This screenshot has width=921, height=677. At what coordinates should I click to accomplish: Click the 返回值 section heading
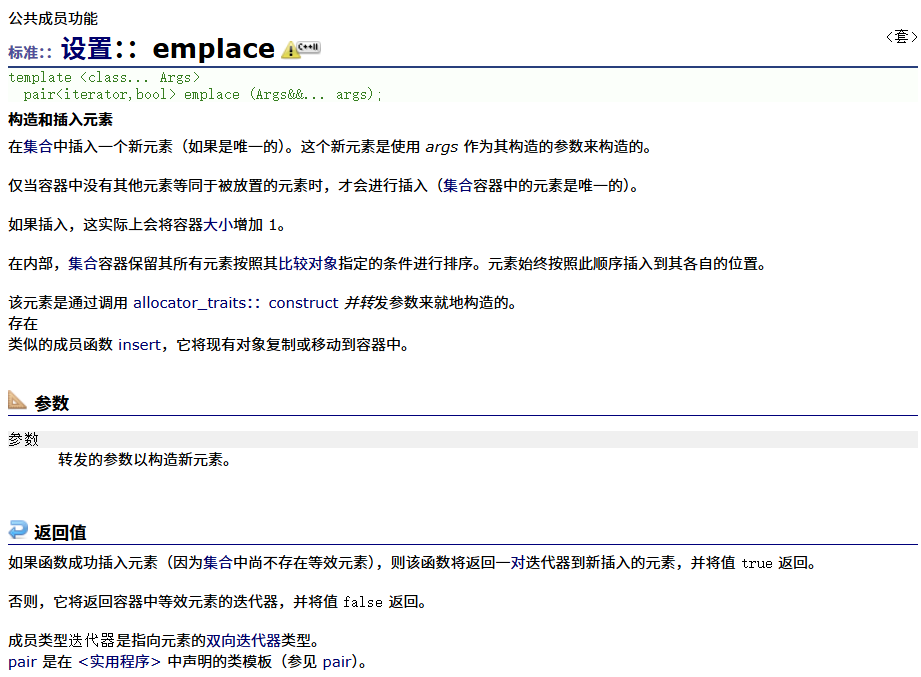[60, 533]
